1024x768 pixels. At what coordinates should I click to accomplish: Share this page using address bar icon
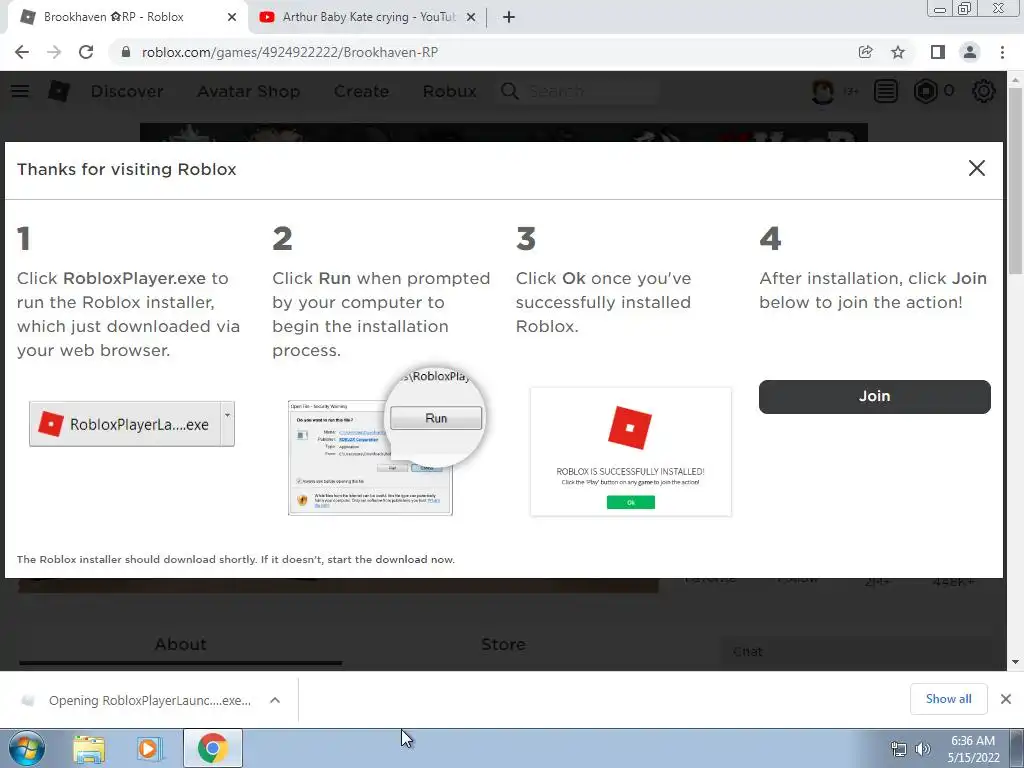[865, 52]
